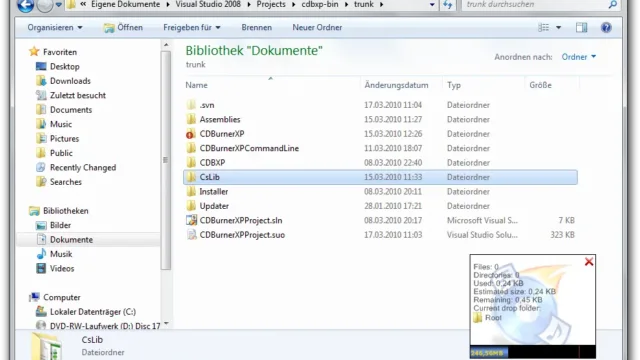640x360 pixels.
Task: Click the Brennen toolbar button
Action: pos(256,27)
